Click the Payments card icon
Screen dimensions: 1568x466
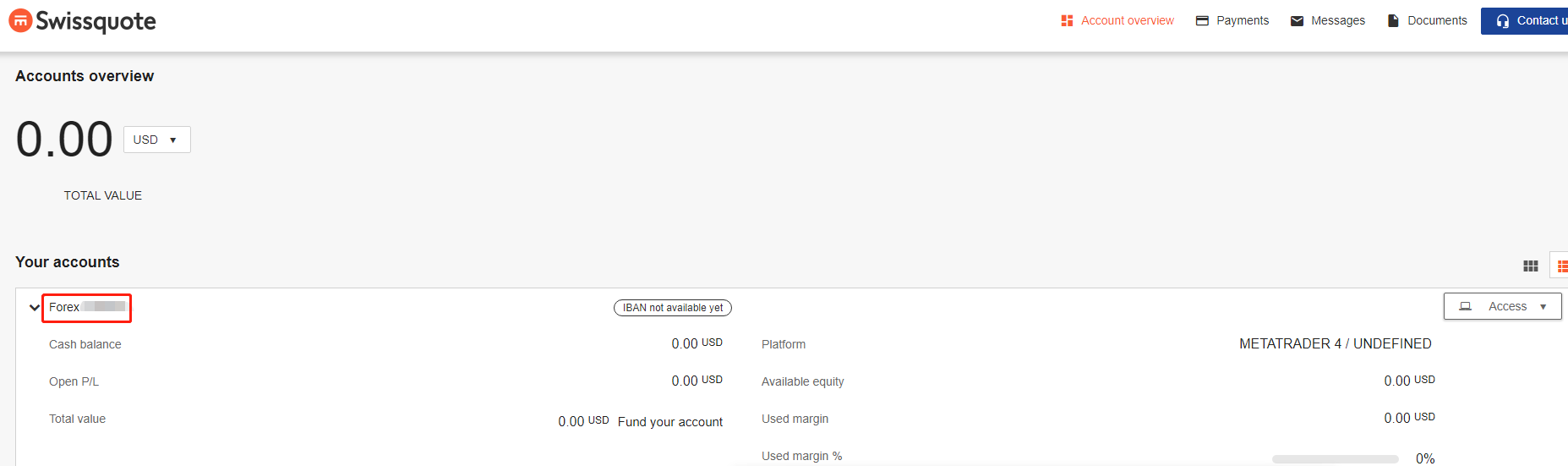(1202, 21)
